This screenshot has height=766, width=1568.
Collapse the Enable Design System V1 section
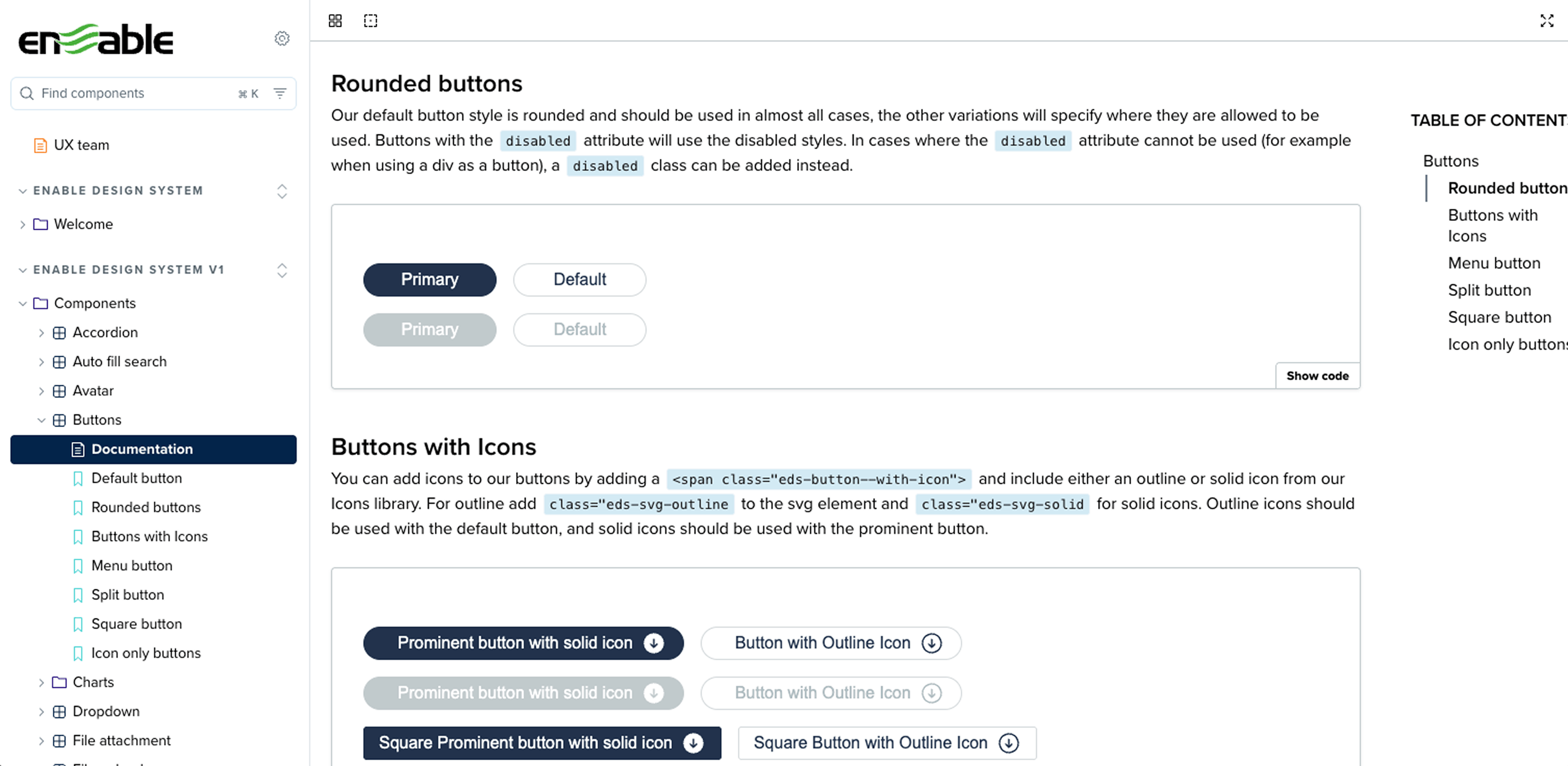(22, 270)
